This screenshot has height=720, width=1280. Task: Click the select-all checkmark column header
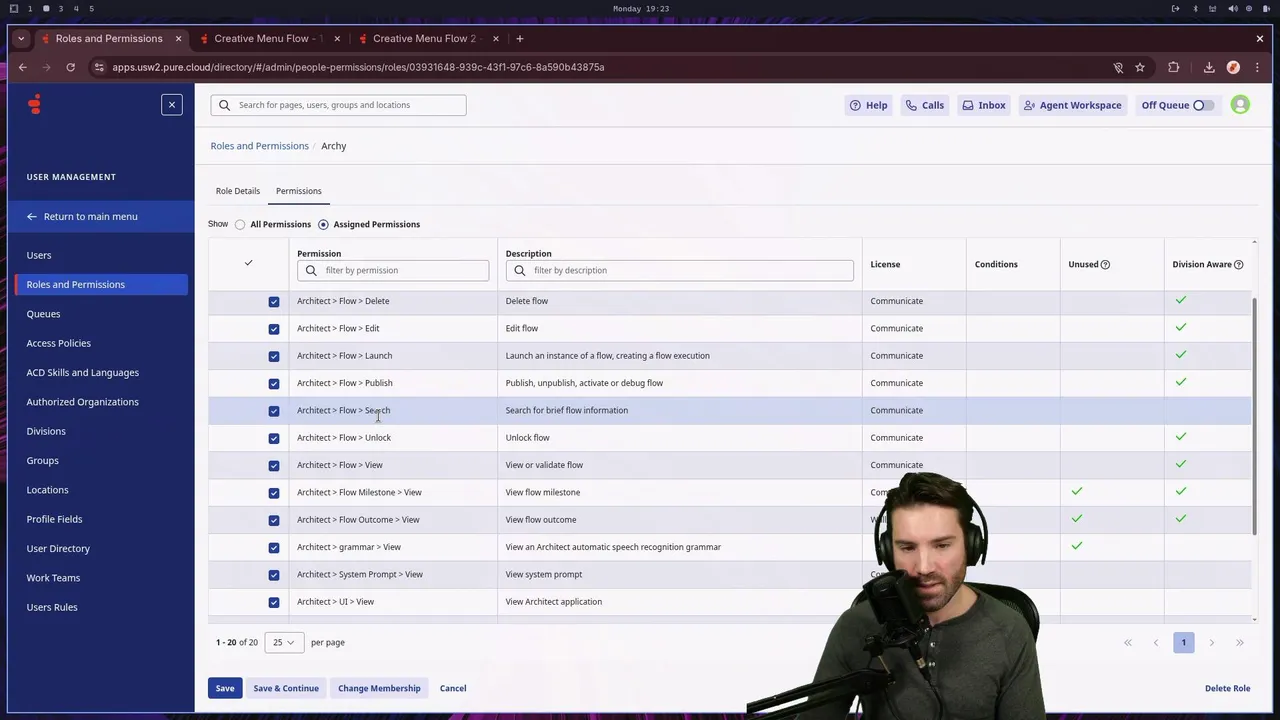pyautogui.click(x=248, y=263)
